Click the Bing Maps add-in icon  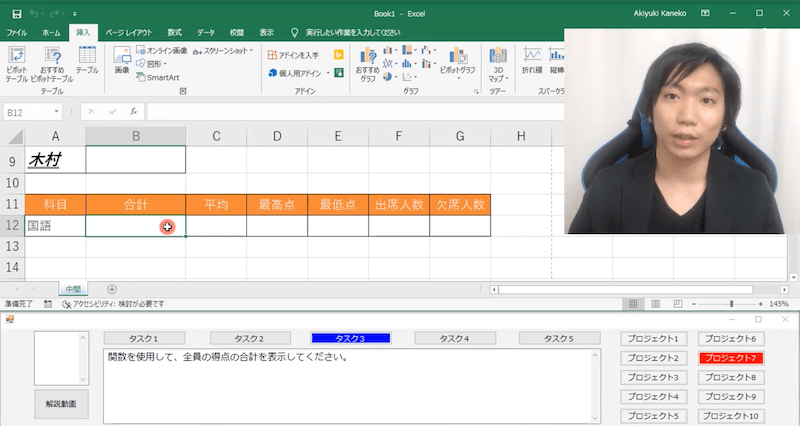tap(338, 55)
